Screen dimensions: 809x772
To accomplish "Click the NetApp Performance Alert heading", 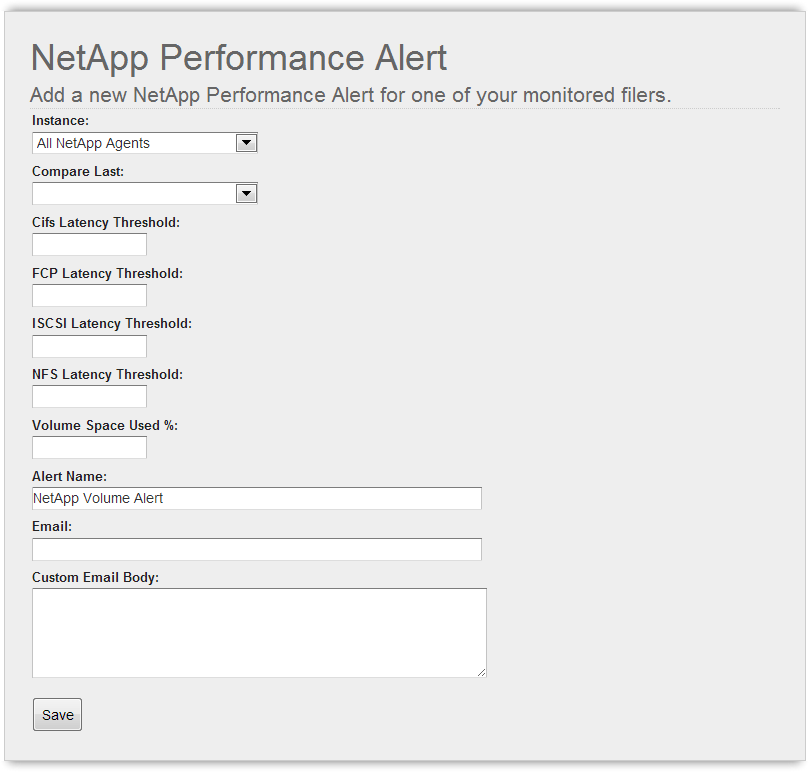I will pyautogui.click(x=239, y=57).
